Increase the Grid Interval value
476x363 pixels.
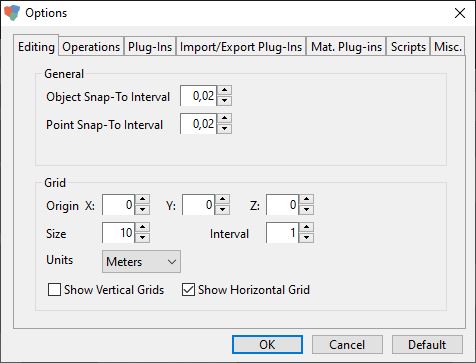(x=307, y=228)
